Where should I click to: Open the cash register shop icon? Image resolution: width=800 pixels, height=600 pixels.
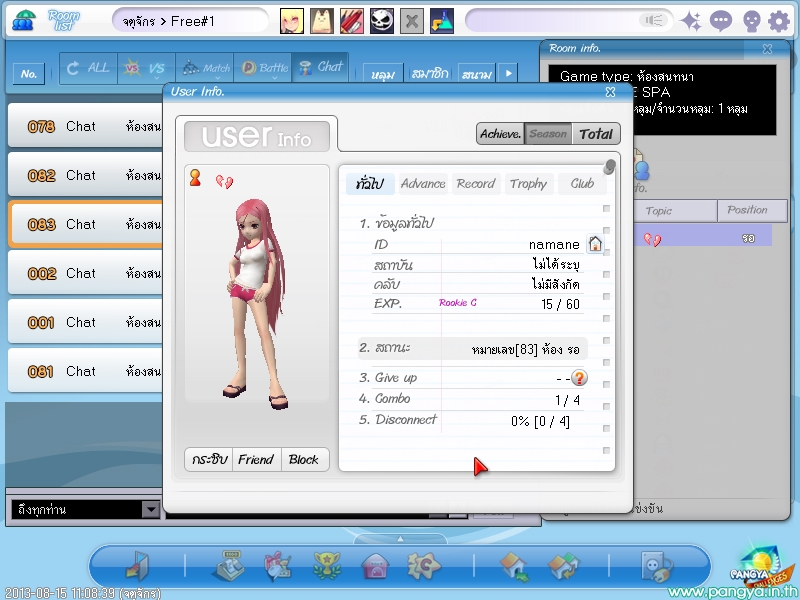[x=228, y=566]
